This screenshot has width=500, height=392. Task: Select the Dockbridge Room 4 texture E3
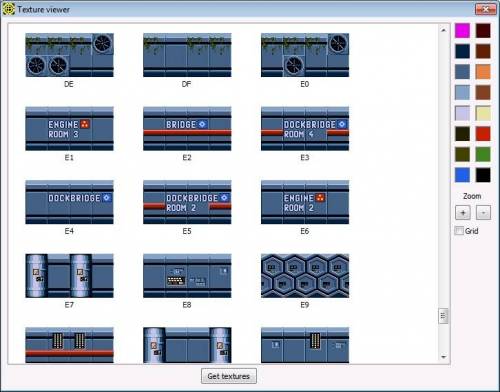[x=305, y=129]
